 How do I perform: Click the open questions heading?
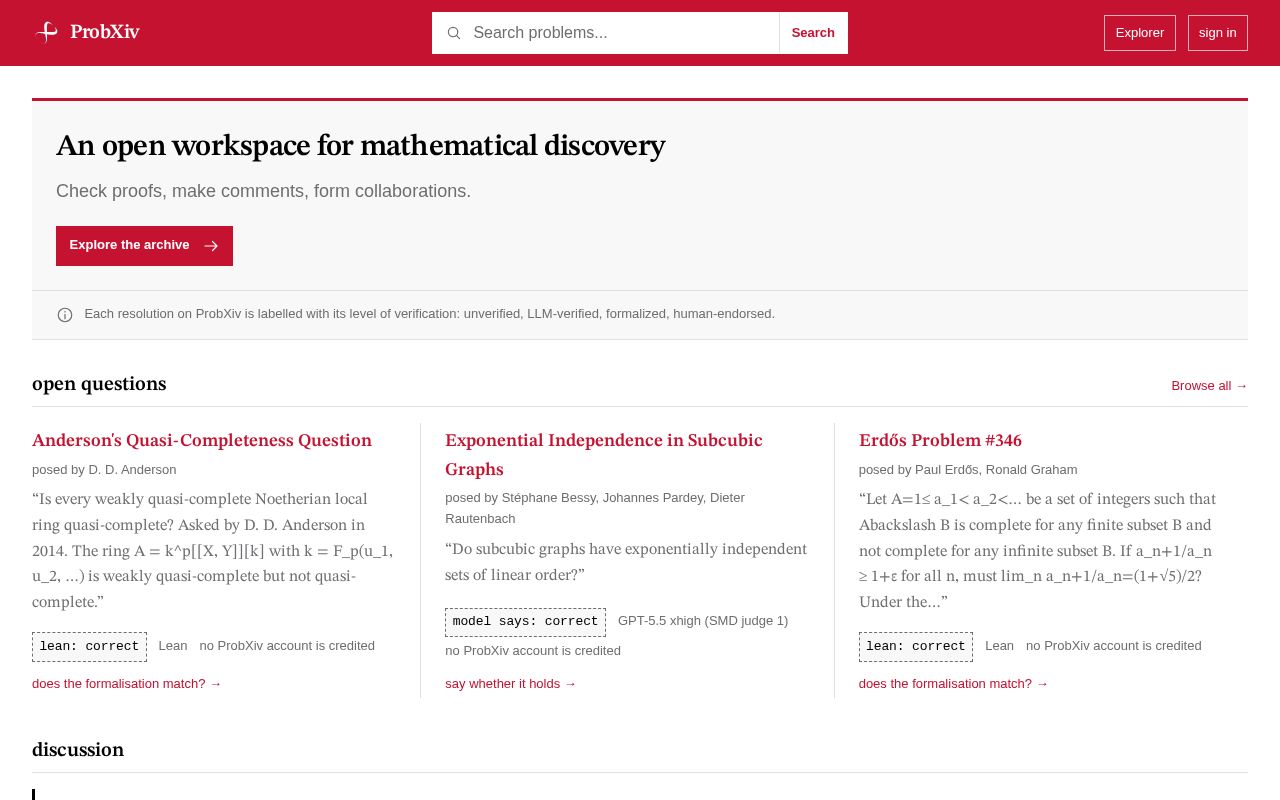[99, 385]
